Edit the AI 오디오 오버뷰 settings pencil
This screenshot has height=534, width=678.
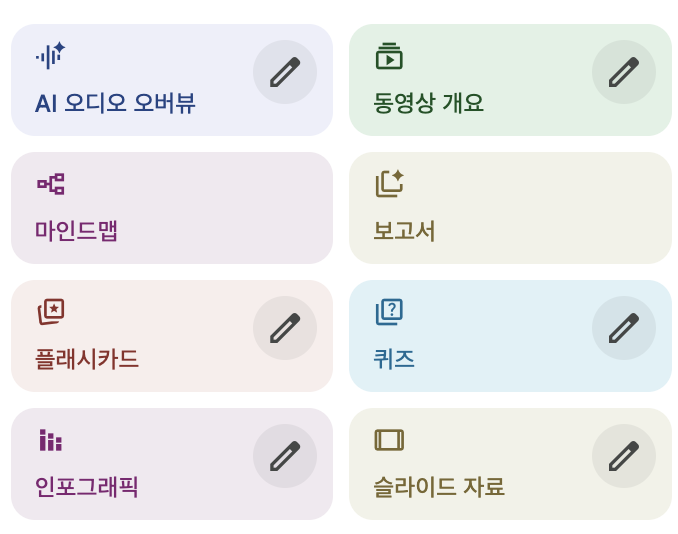[285, 72]
